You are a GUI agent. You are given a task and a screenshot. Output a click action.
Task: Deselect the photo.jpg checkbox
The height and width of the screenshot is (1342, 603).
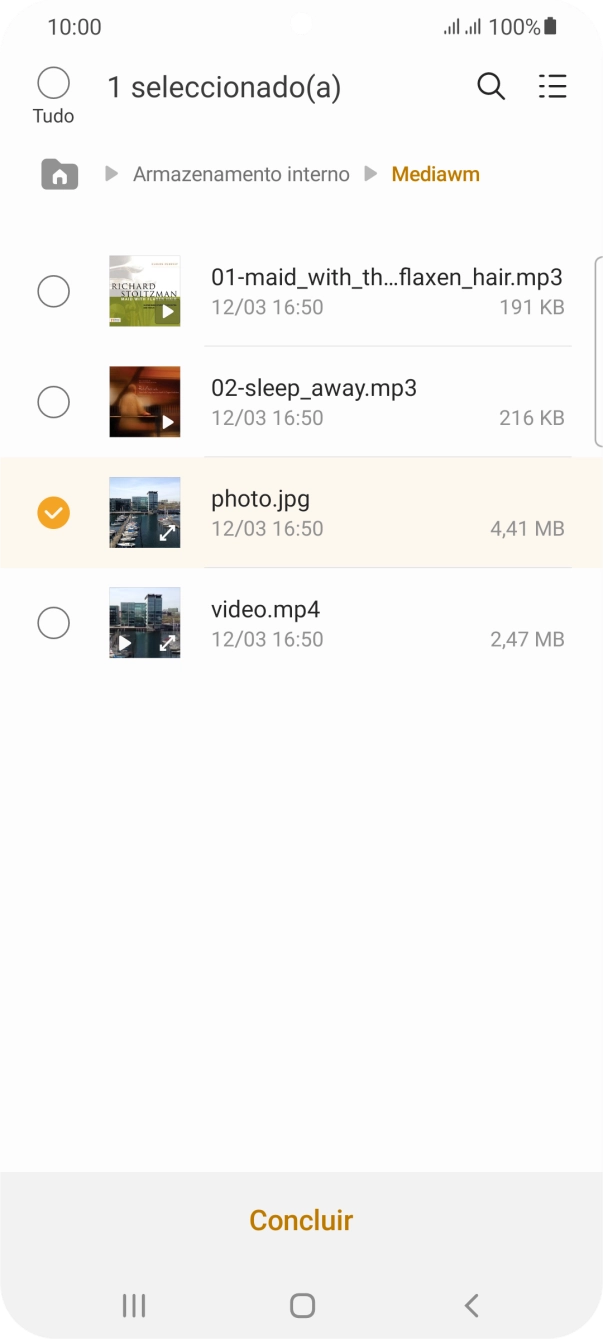click(53, 513)
